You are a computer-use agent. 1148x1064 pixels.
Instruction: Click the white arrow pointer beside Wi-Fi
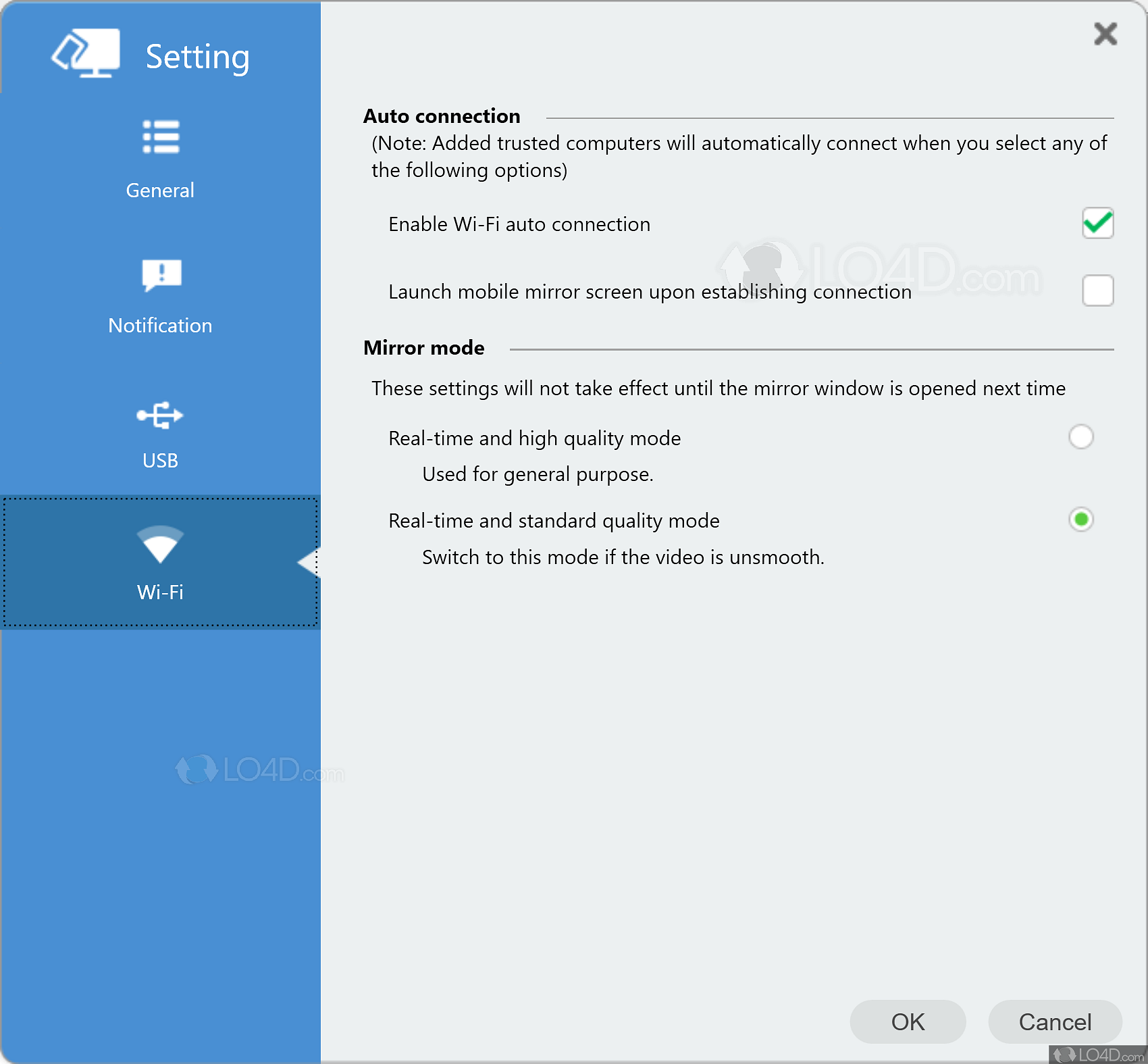pos(309,562)
